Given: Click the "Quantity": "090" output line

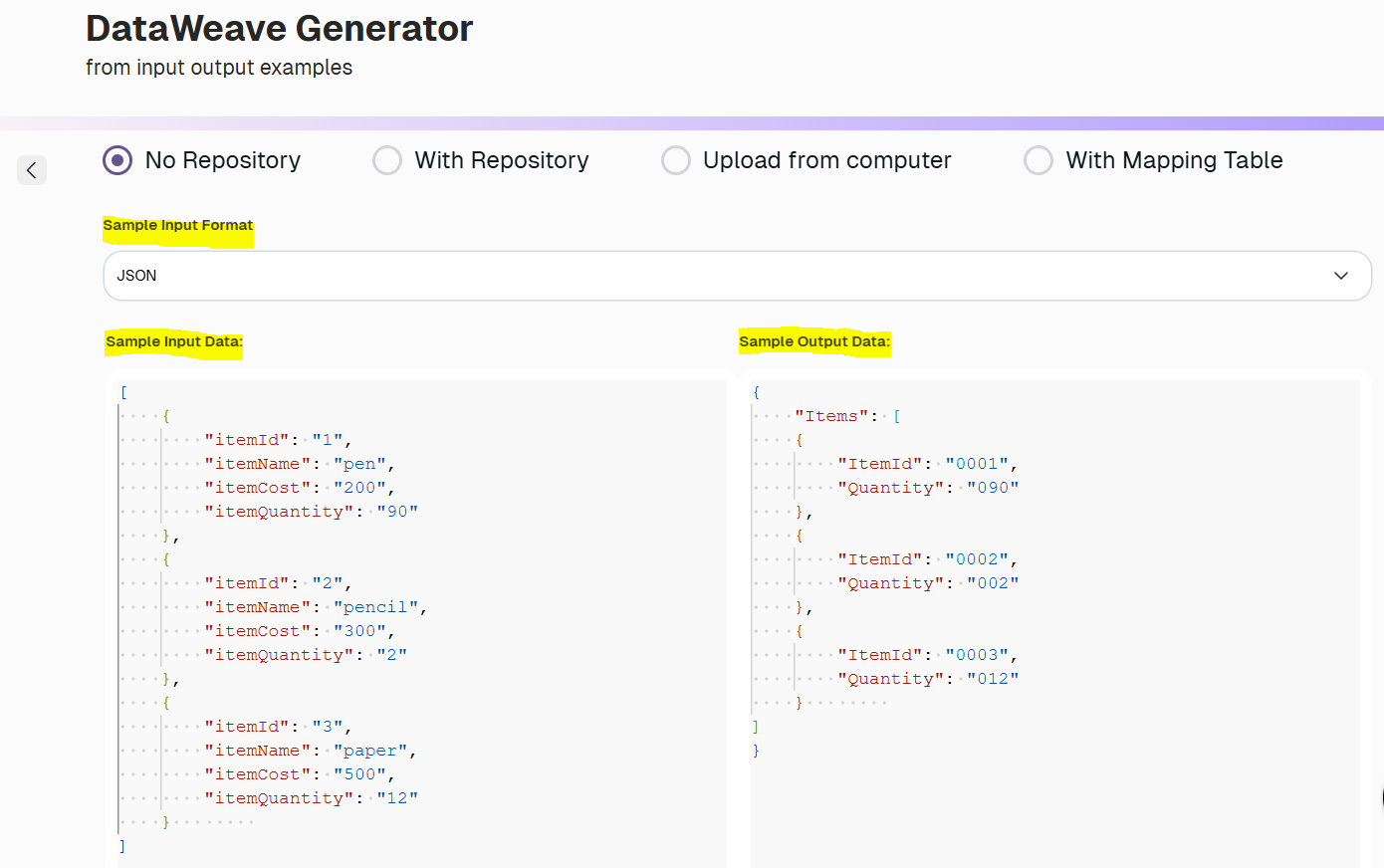Looking at the screenshot, I should 929,488.
